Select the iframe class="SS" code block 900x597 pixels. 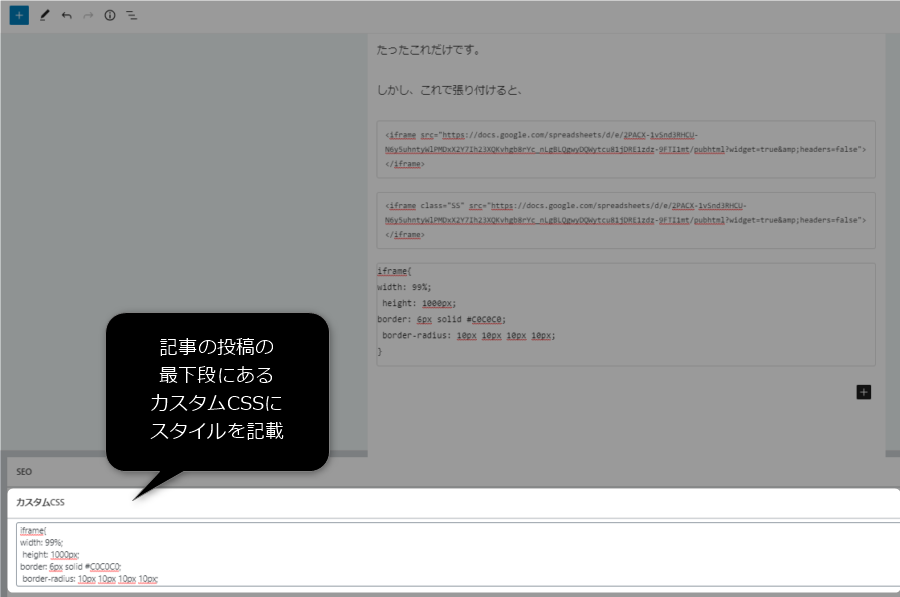click(x=626, y=220)
